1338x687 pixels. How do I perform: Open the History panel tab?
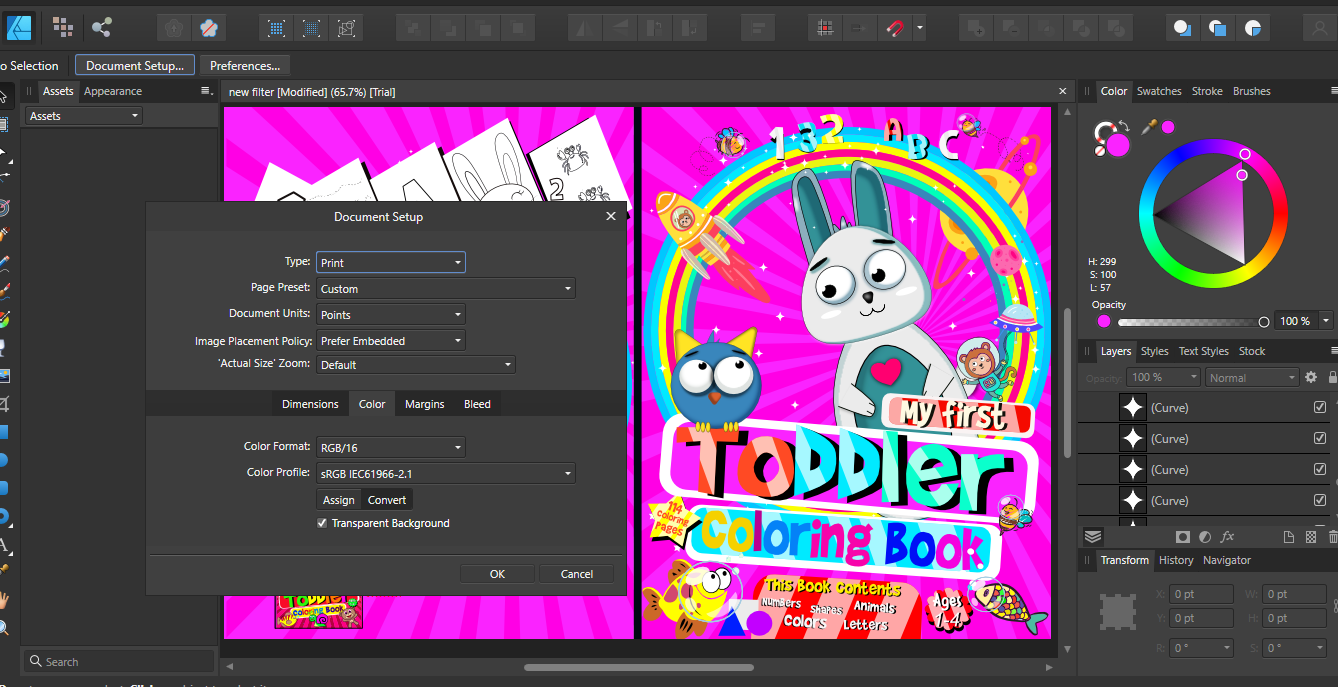[1176, 560]
